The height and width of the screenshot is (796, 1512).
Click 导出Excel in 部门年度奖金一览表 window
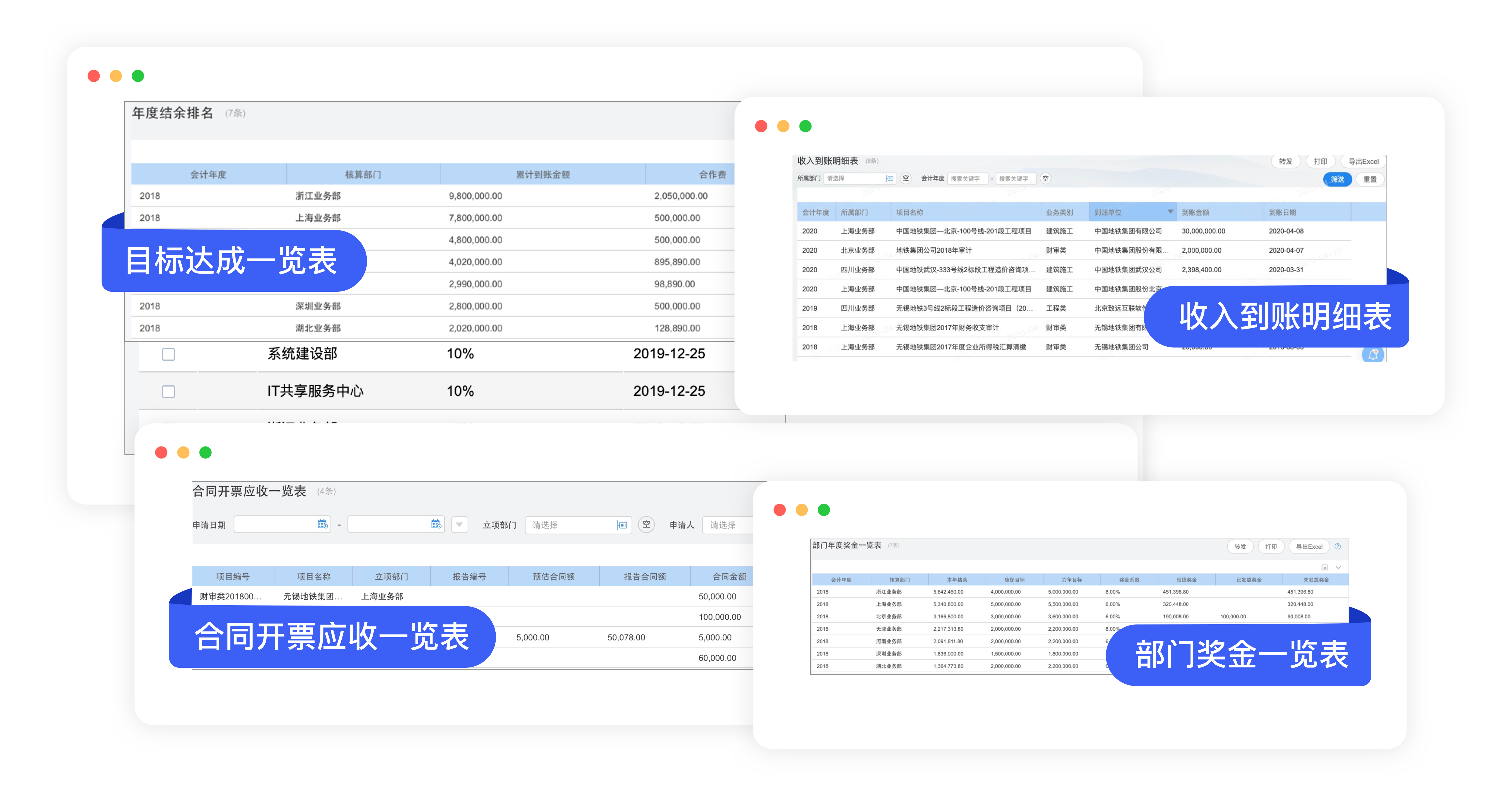click(x=1309, y=547)
